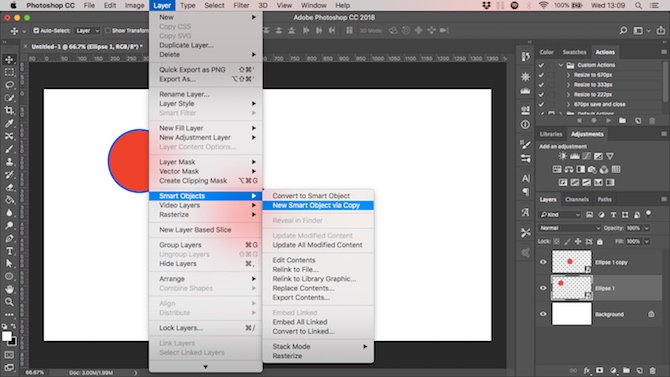Screen dimensions: 670x377
Task: Create a new layer icon
Action: [639, 371]
